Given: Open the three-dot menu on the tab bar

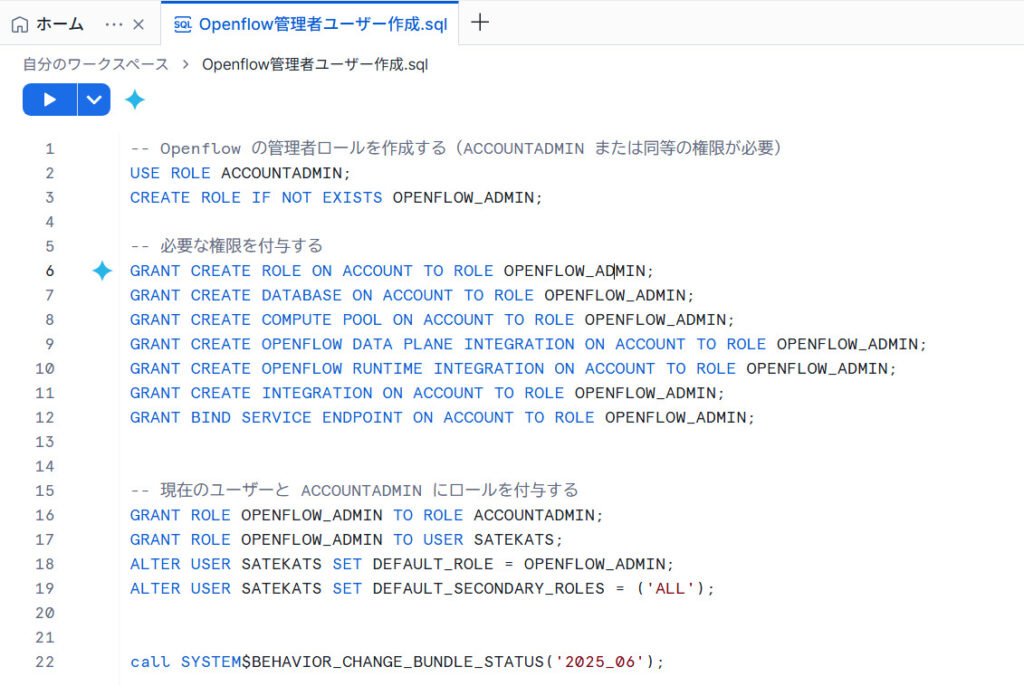Looking at the screenshot, I should [114, 24].
